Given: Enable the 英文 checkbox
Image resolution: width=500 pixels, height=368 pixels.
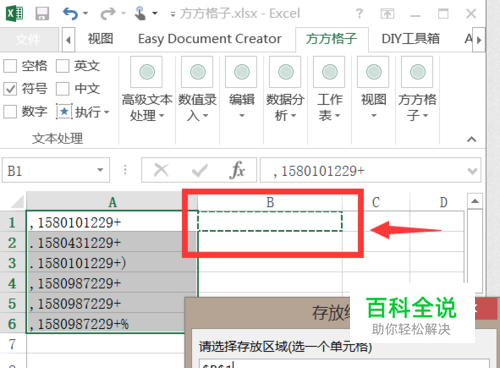Looking at the screenshot, I should 63,66.
